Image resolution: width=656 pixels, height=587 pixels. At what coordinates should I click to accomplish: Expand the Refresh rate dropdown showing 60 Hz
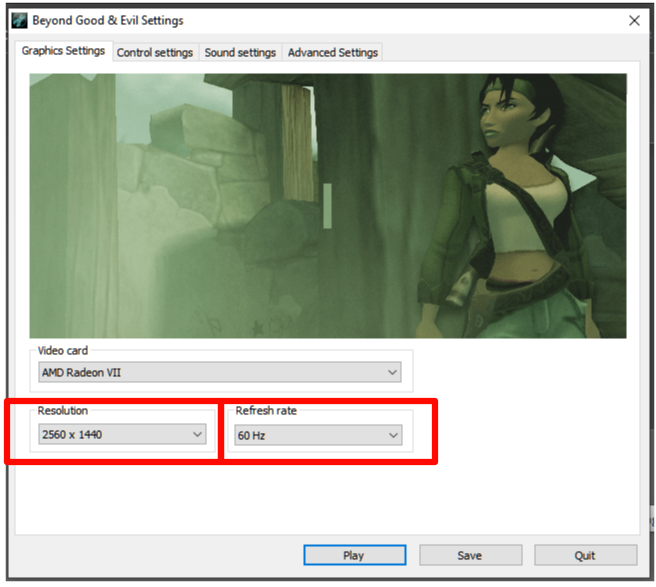pos(318,435)
